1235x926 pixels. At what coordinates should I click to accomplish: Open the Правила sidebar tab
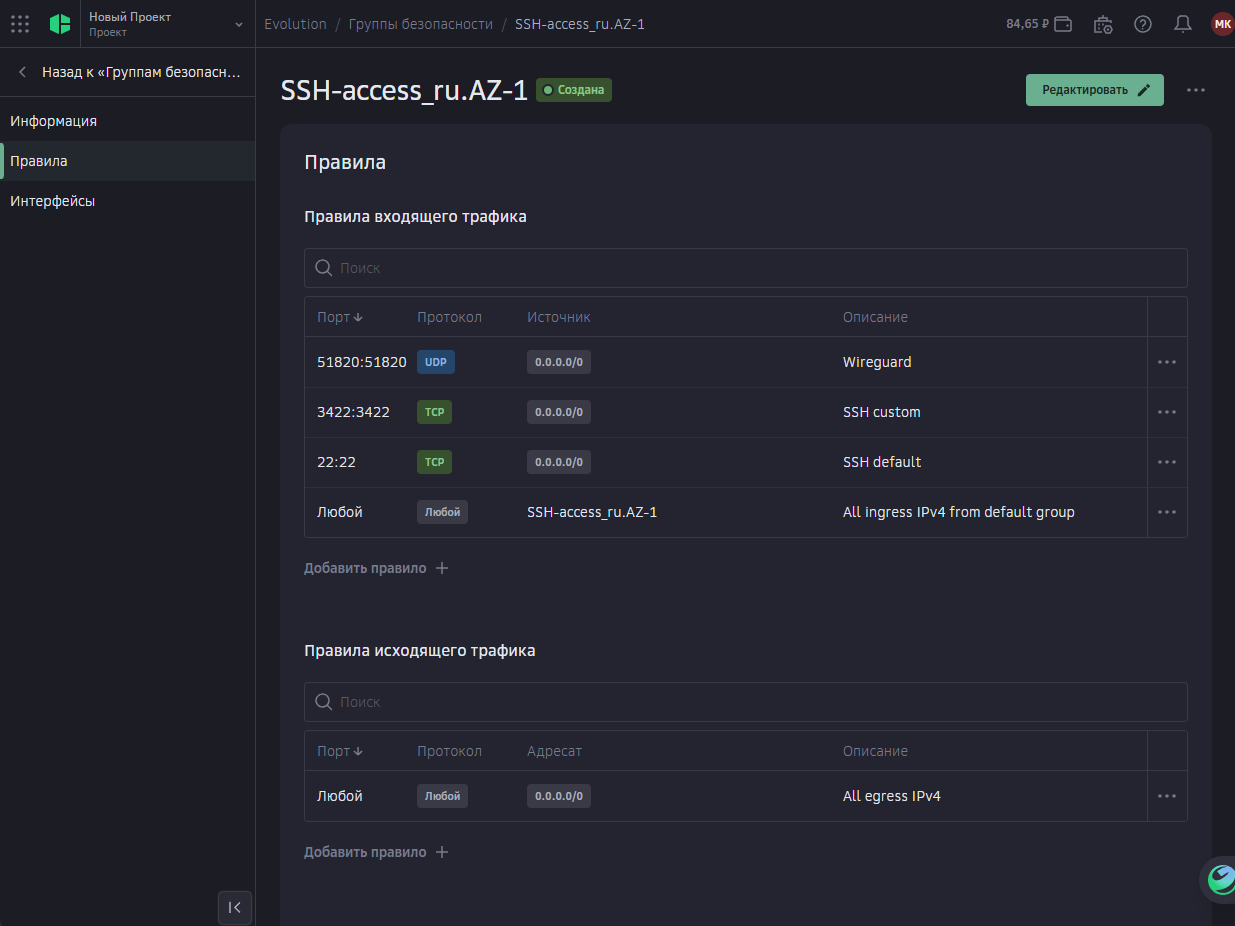click(x=128, y=161)
